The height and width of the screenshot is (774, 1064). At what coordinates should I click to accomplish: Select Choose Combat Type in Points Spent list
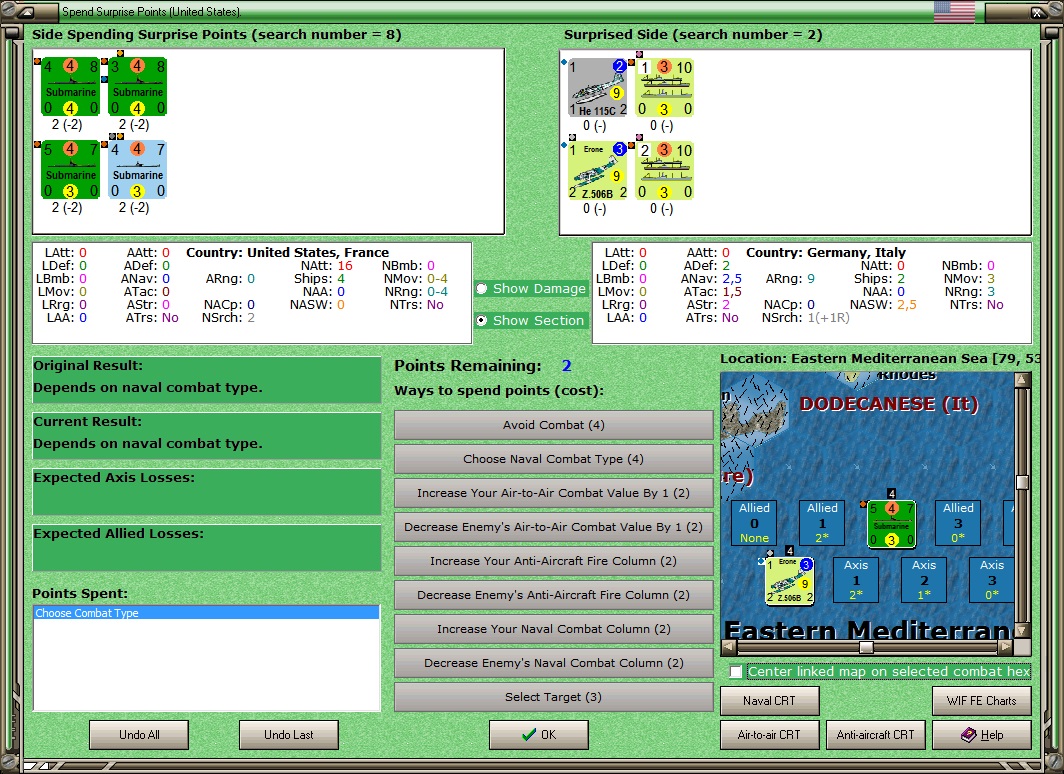click(206, 613)
